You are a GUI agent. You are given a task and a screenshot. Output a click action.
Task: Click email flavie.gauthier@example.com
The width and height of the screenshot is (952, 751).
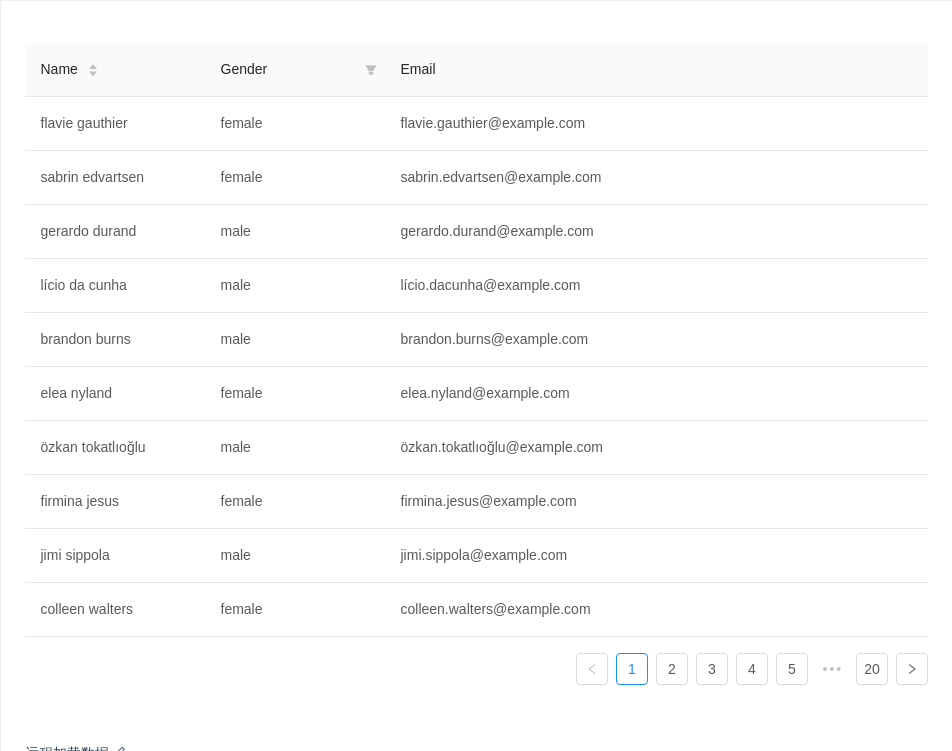(492, 123)
